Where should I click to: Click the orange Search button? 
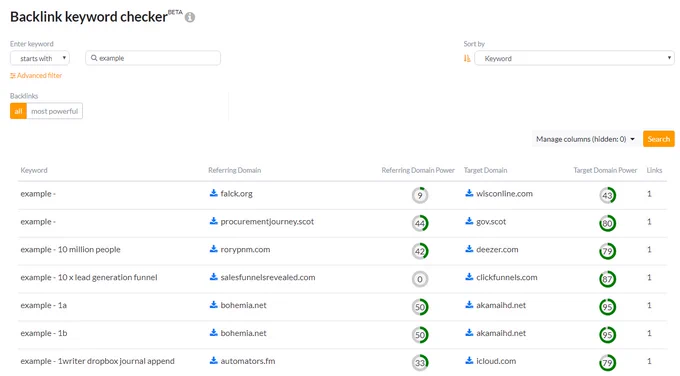click(x=659, y=139)
